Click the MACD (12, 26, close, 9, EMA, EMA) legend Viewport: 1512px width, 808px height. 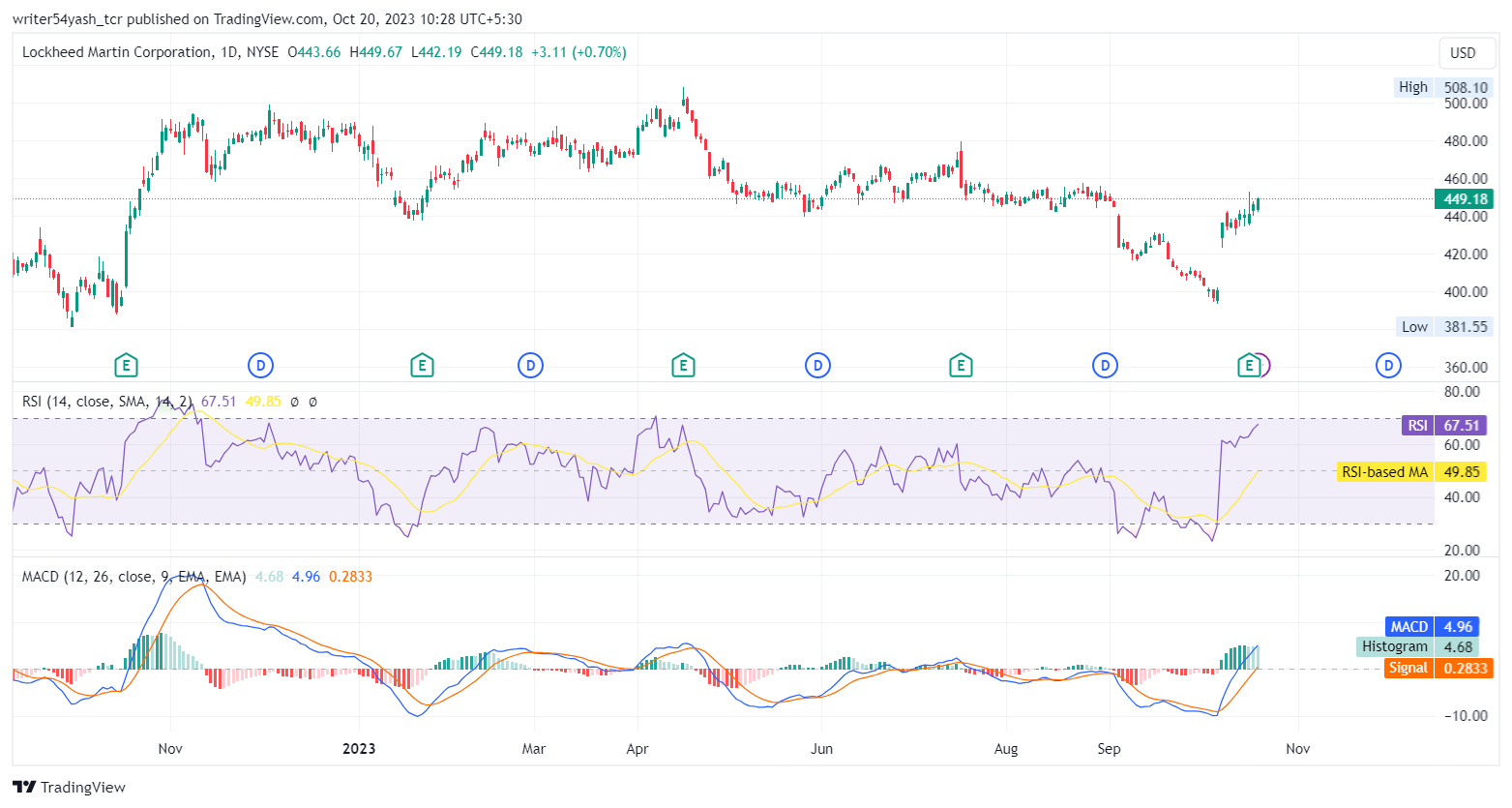click(x=134, y=576)
